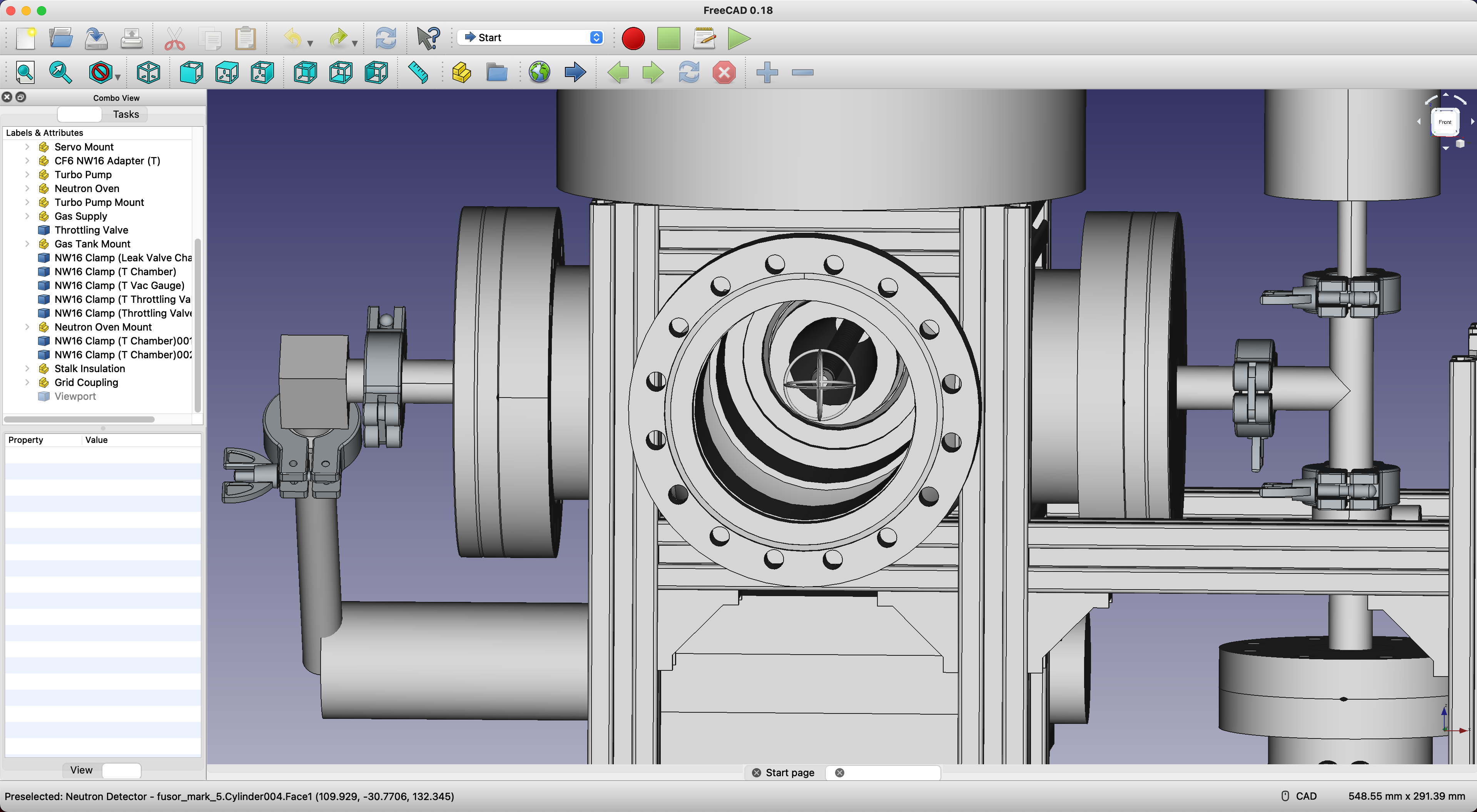Expand the Stalk Insulation tree item
1477x812 pixels.
[x=27, y=369]
